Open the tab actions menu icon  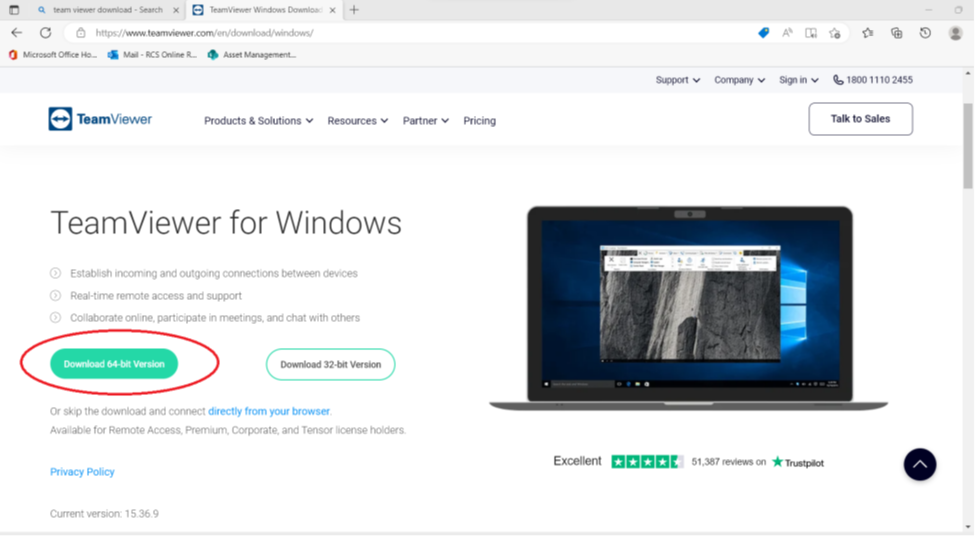14,10
